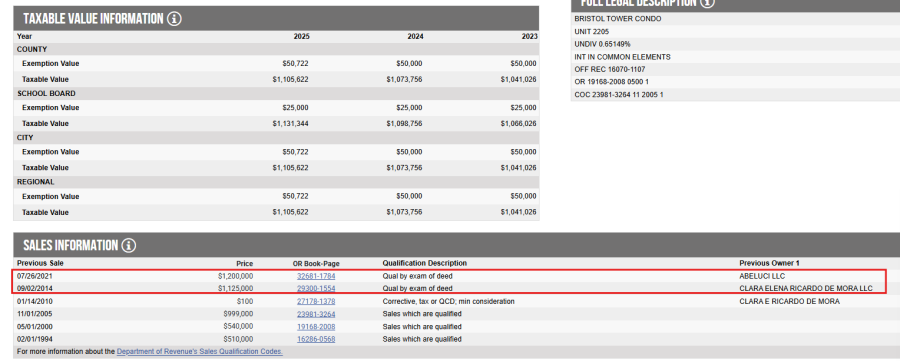The height and width of the screenshot is (361, 900).
Task: Open OR Book-Page 29300-1554 link
Action: pos(316,289)
